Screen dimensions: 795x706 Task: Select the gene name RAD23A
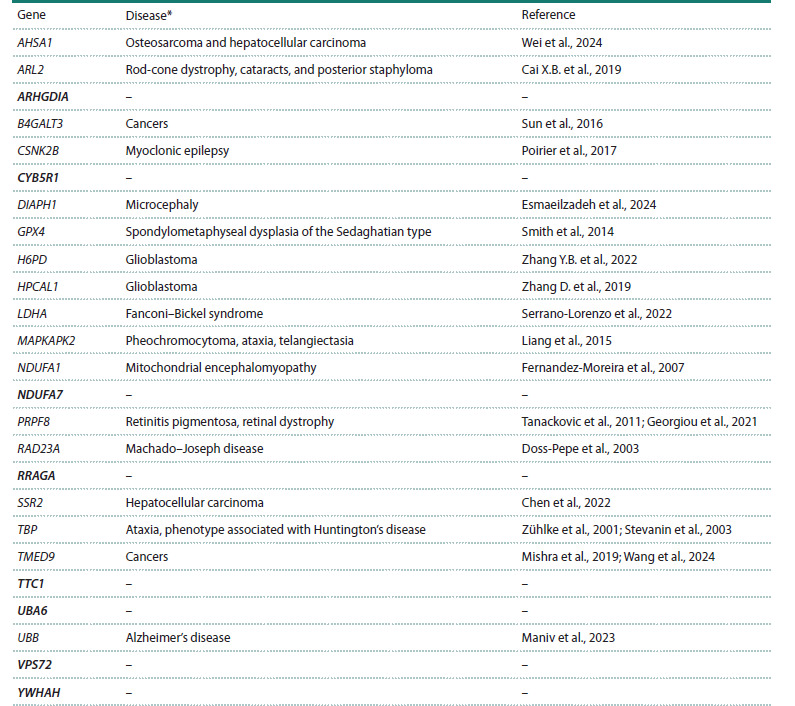pos(38,449)
